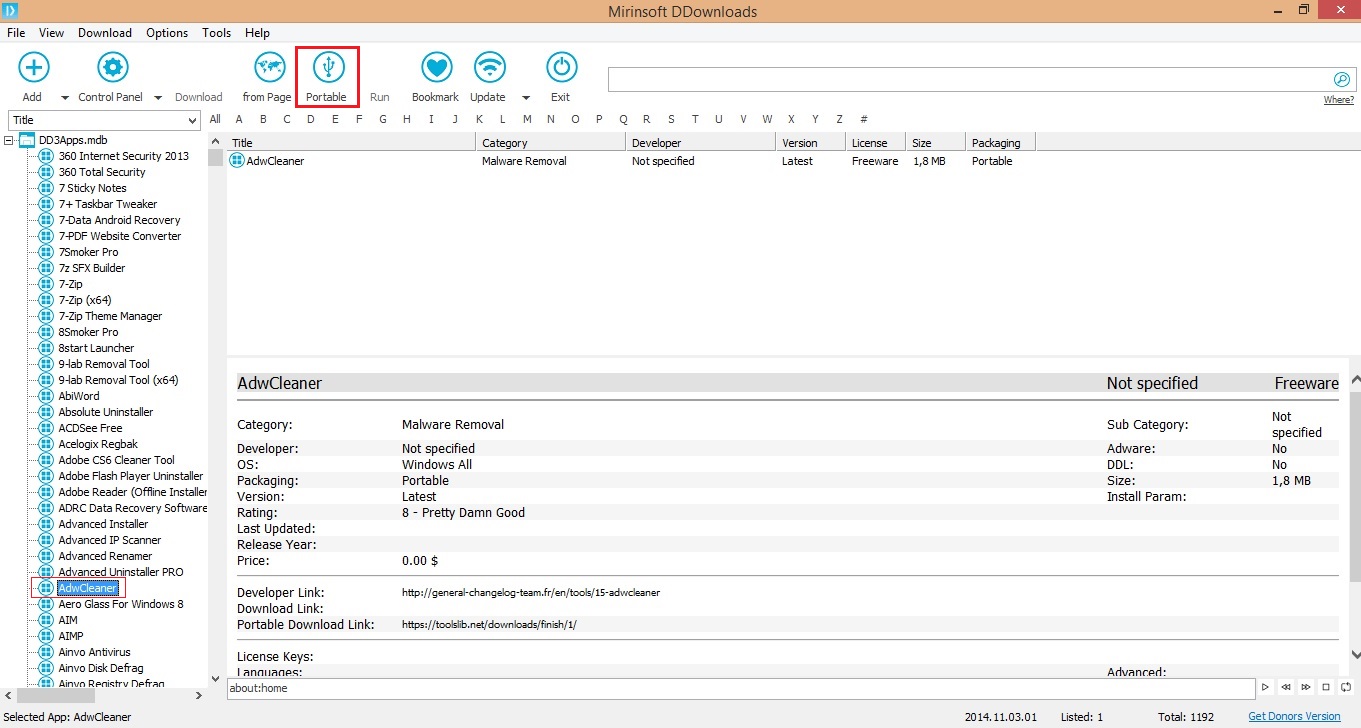
Task: Select Ainvo Antivirus in tree
Action: (x=95, y=652)
